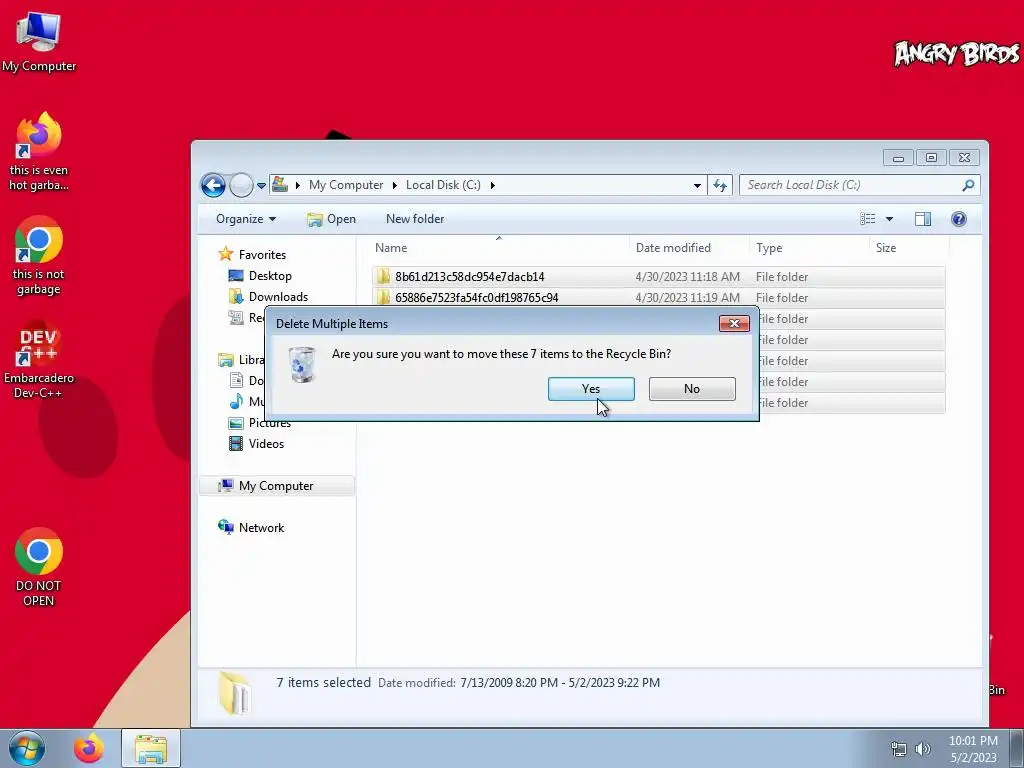Refresh the Local Disk (C:) folder
1024x768 pixels.
click(720, 185)
